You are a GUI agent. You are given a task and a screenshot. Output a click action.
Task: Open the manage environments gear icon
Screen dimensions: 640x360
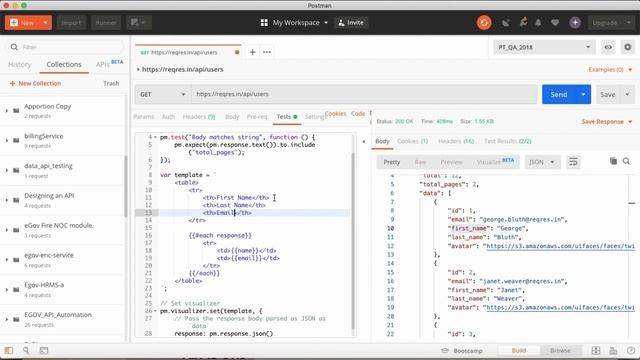(x=627, y=47)
